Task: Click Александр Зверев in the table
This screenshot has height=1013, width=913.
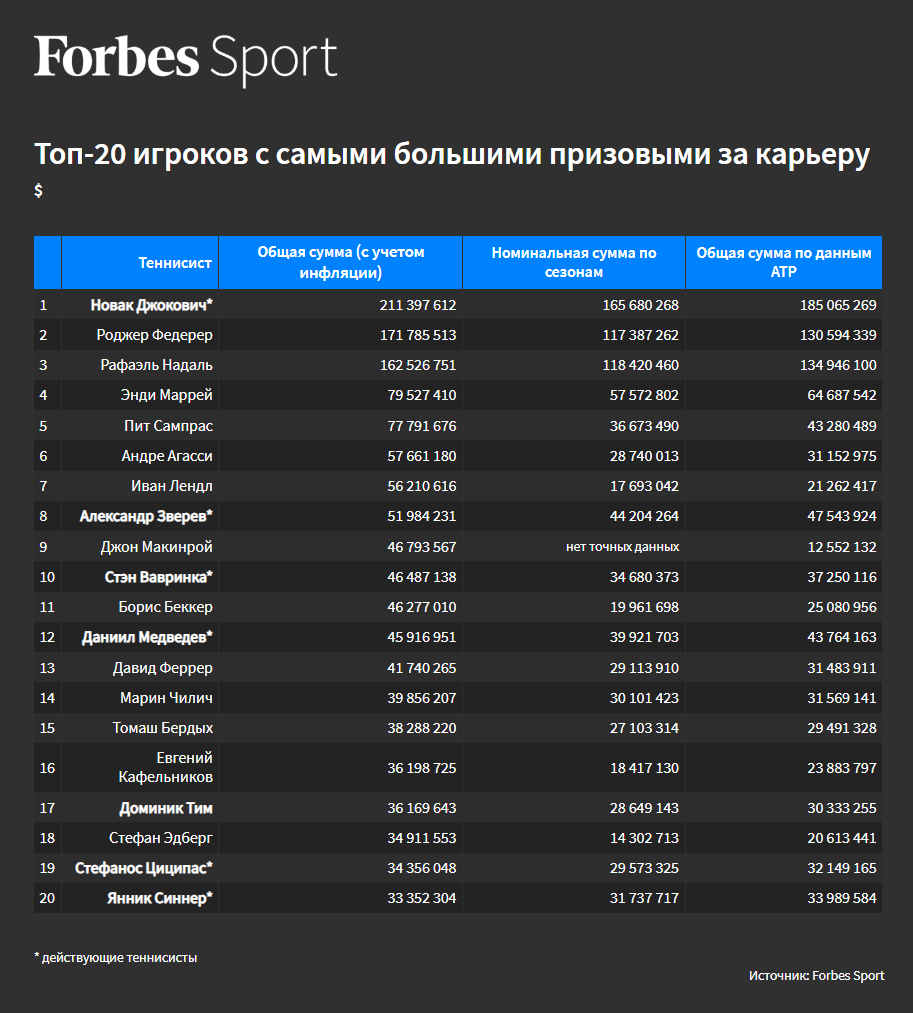Action: tap(146, 517)
